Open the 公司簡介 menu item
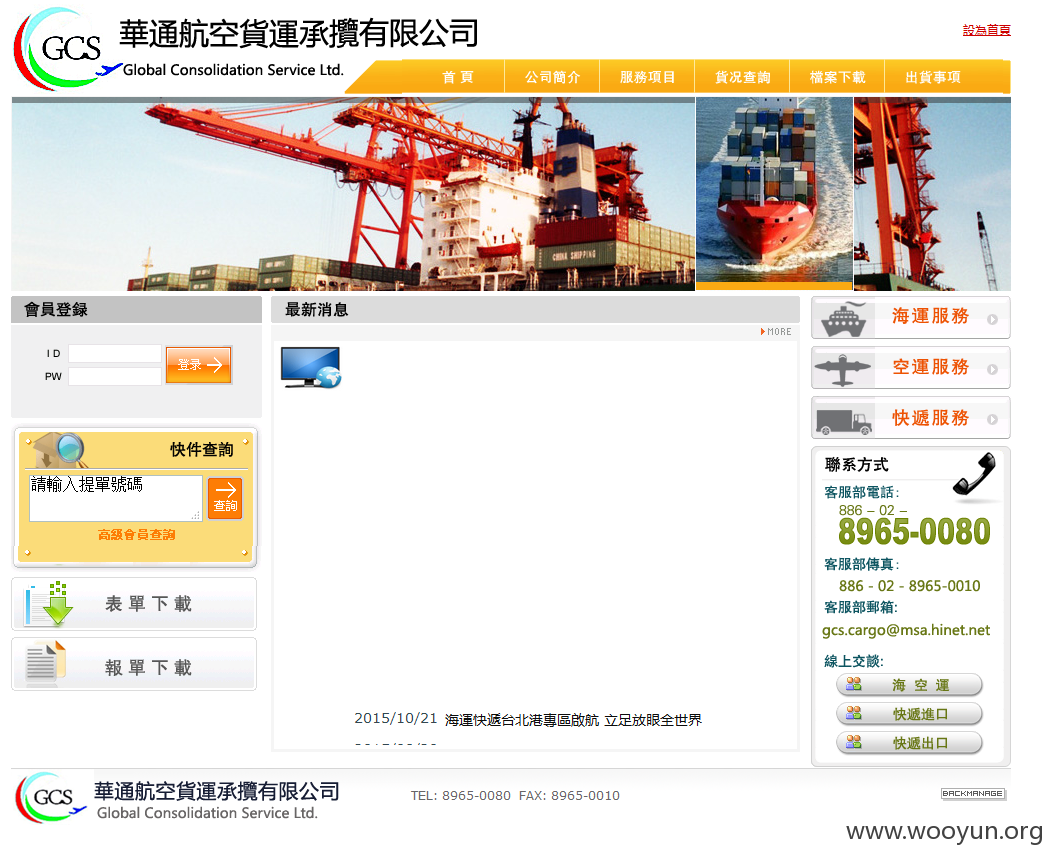 552,77
